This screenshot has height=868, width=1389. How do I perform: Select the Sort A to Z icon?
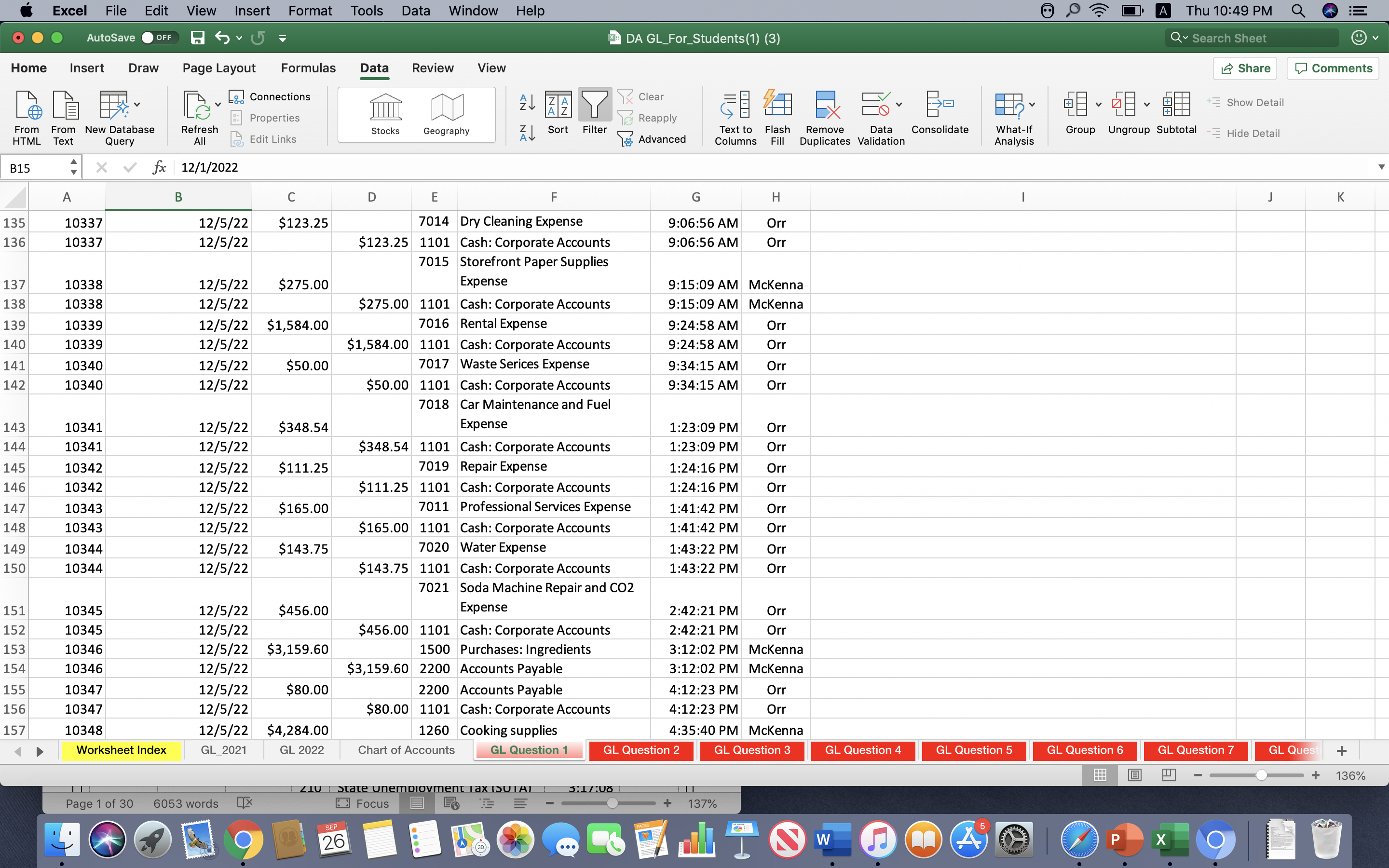coord(526,103)
